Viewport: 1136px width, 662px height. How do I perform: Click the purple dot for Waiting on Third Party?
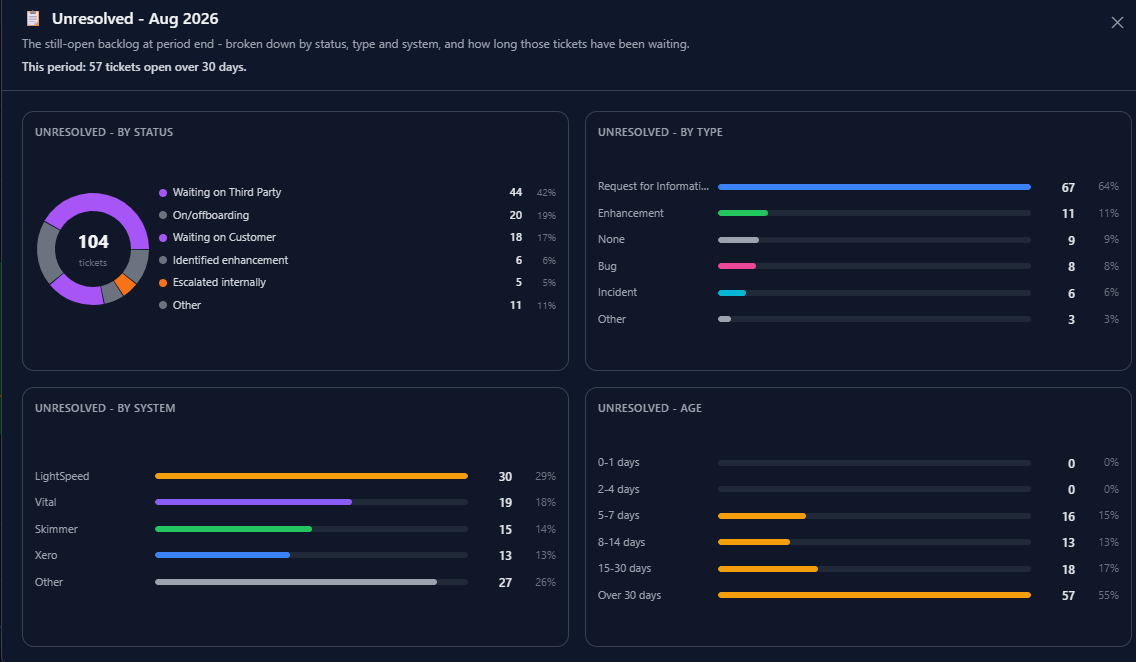pyautogui.click(x=163, y=193)
